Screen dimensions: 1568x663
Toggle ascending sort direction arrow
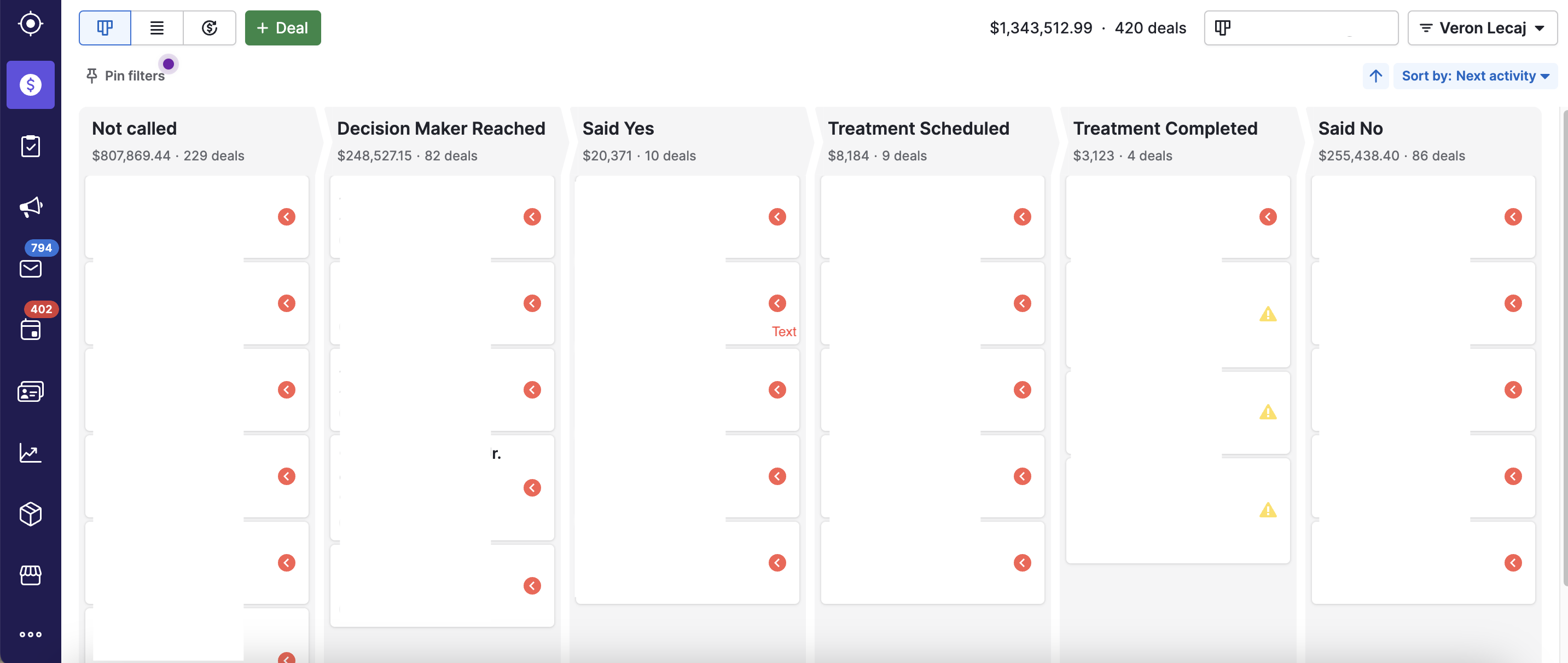click(x=1375, y=76)
